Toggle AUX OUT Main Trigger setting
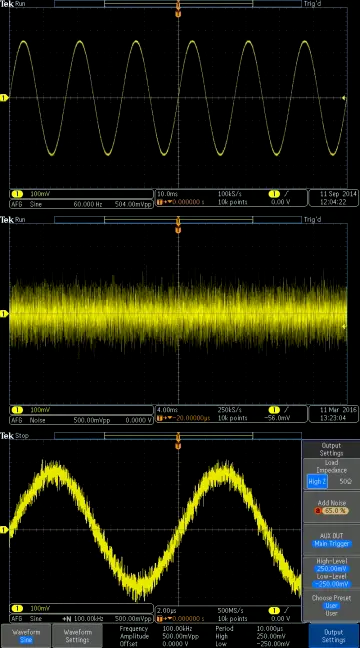The width and height of the screenshot is (360, 648). click(331, 540)
